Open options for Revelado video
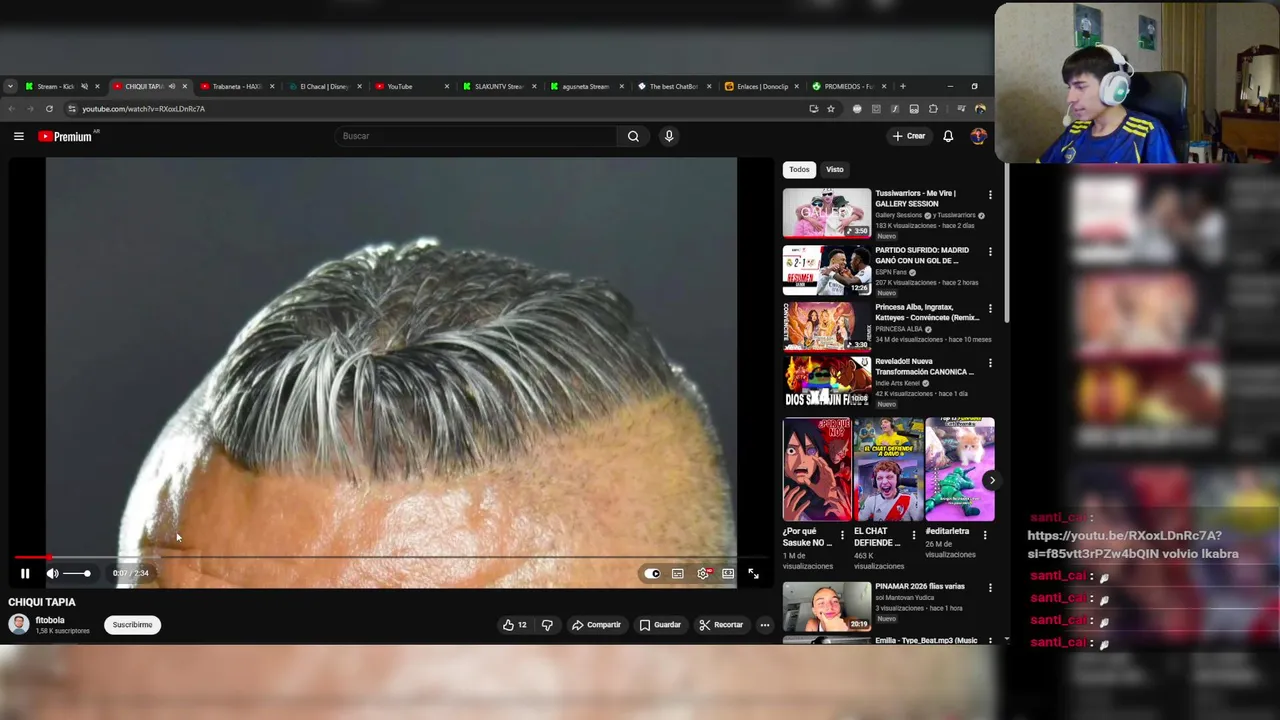 [990, 363]
